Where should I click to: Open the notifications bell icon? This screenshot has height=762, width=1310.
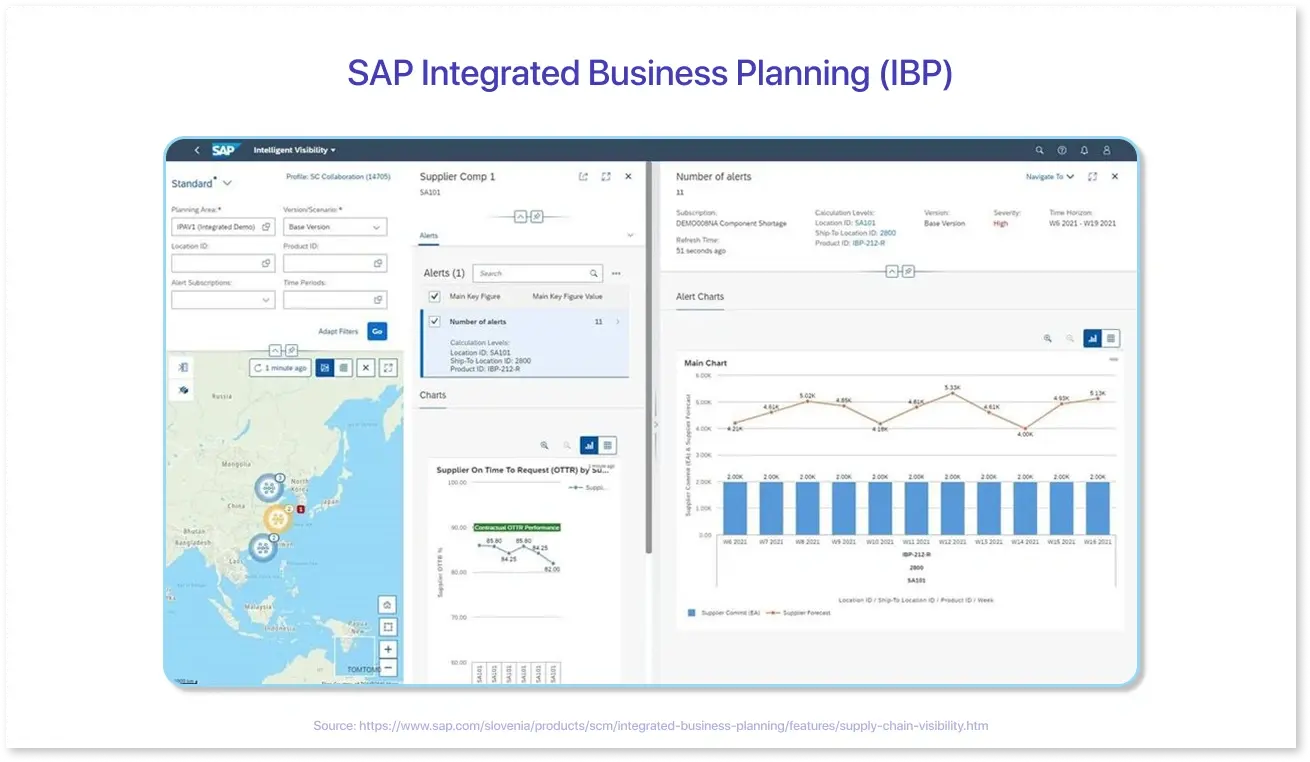point(1084,150)
